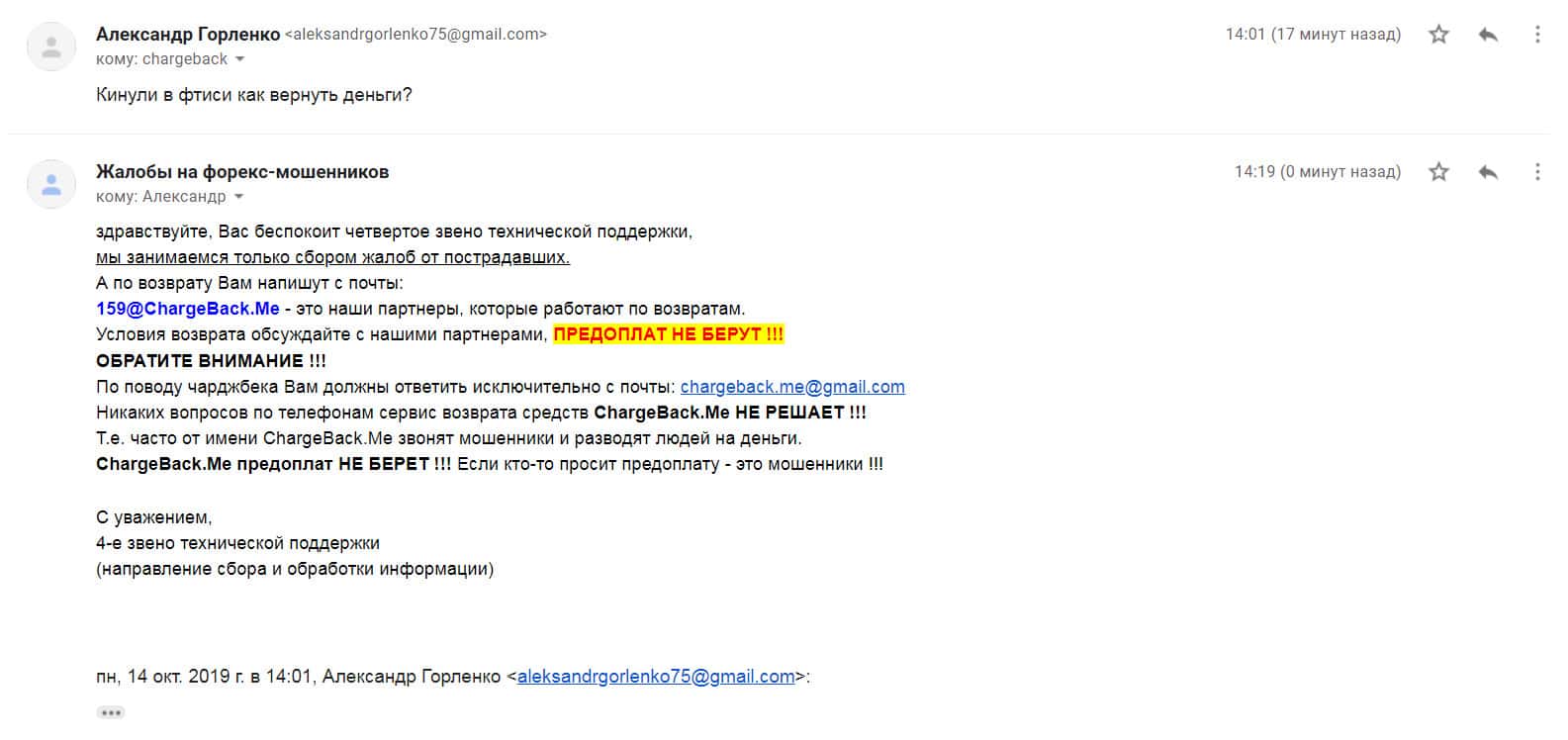The image size is (1568, 740).
Task: Click sender name Александр Горленко
Action: 188,35
